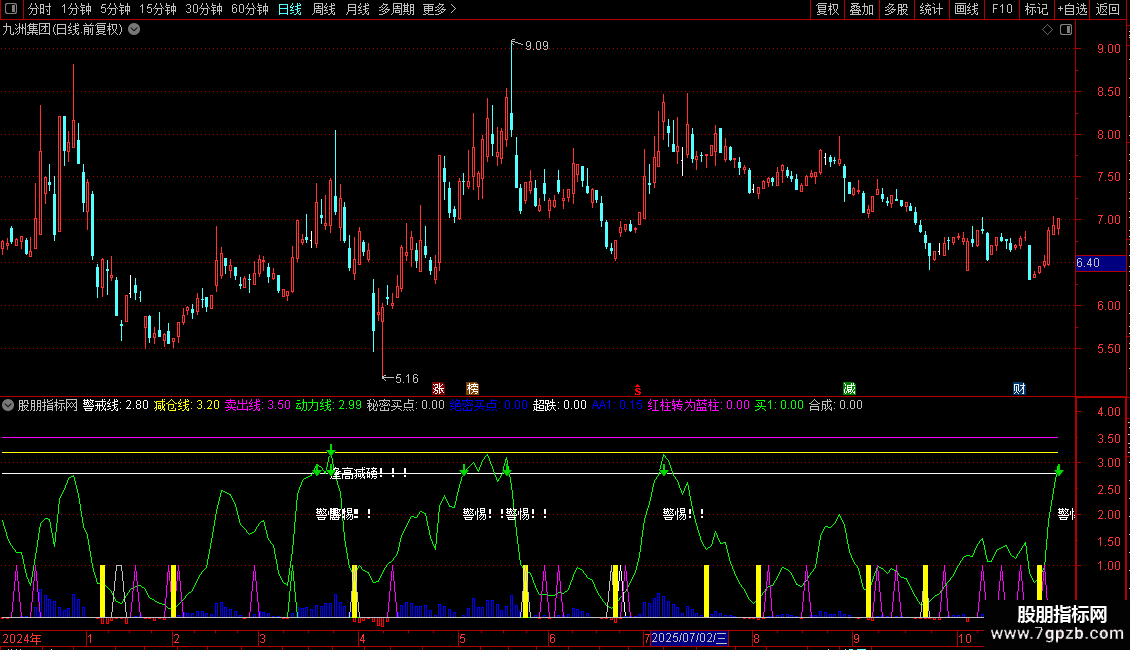1130x650 pixels.
Task: Select the 60分钟 period tab
Action: click(x=249, y=9)
